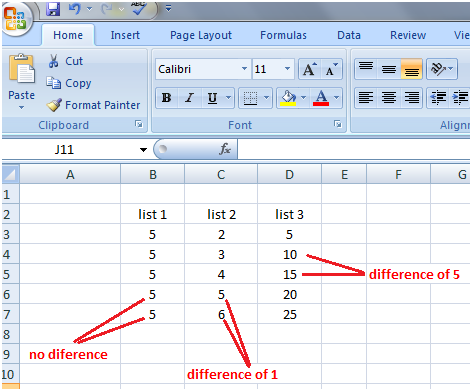472x391 pixels.
Task: Open Customize Quick Access Toolbar dropdown
Action: pyautogui.click(x=168, y=9)
